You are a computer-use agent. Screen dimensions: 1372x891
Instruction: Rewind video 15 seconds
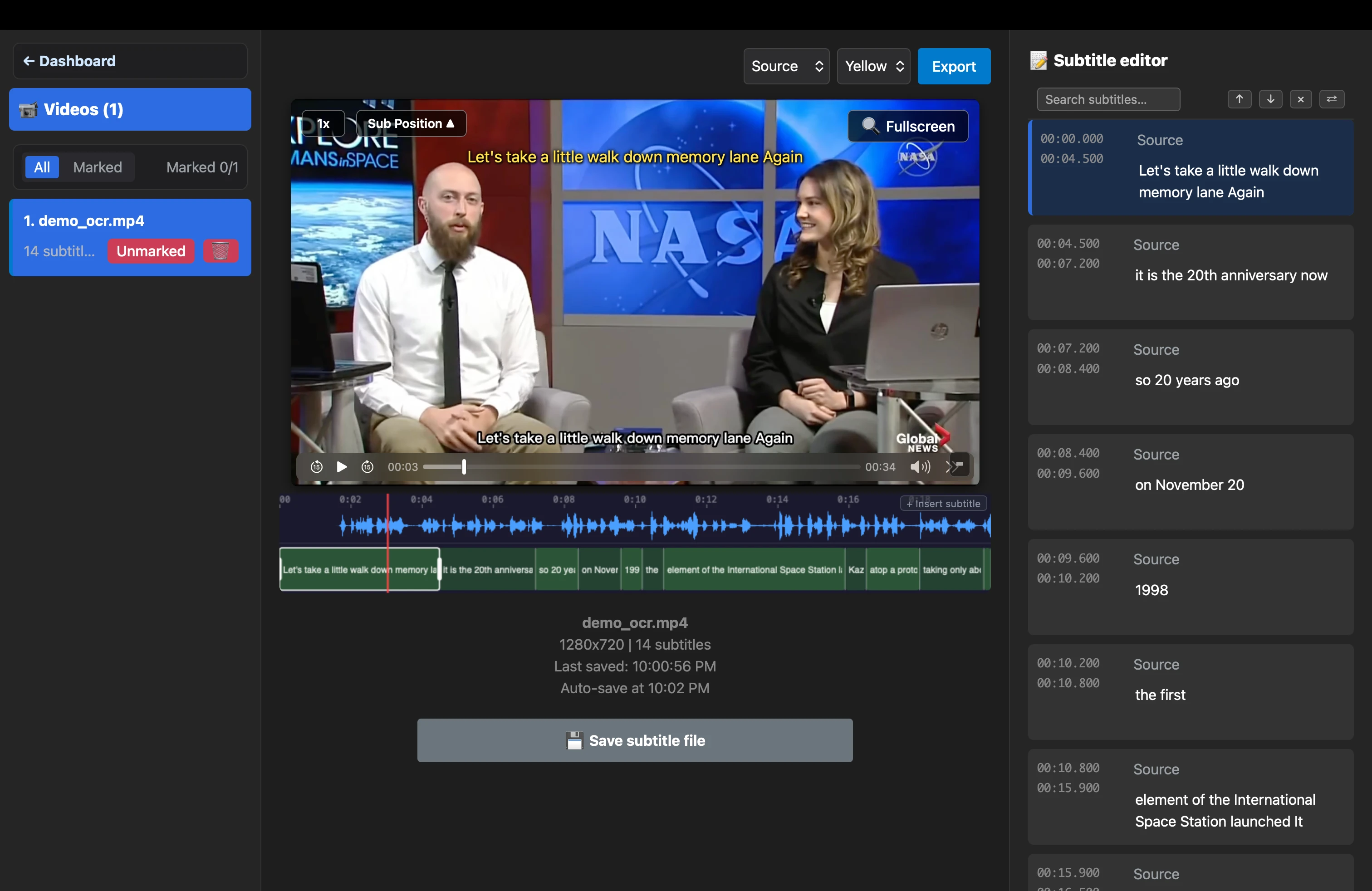pyautogui.click(x=317, y=467)
